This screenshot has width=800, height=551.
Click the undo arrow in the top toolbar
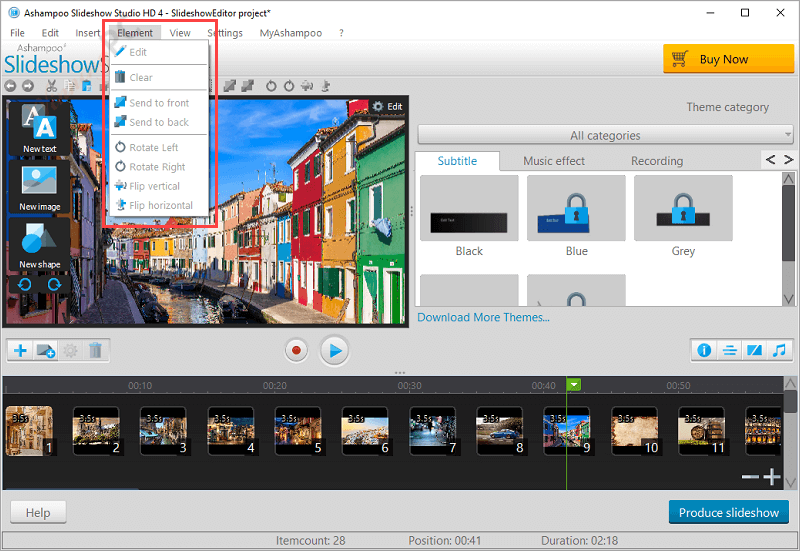coord(11,86)
